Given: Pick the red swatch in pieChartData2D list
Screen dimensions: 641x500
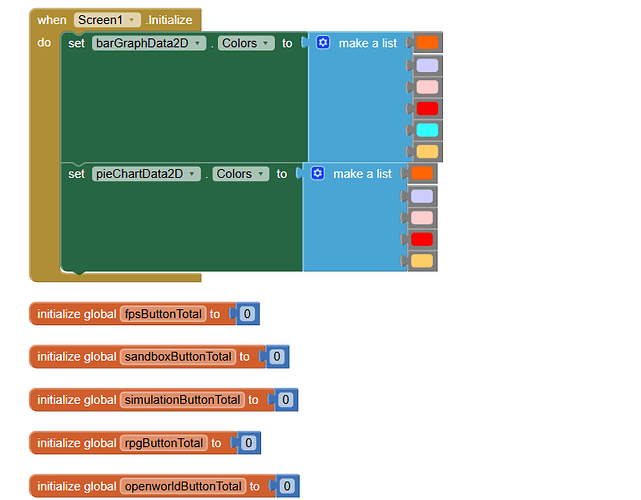Looking at the screenshot, I should pyautogui.click(x=422, y=240).
